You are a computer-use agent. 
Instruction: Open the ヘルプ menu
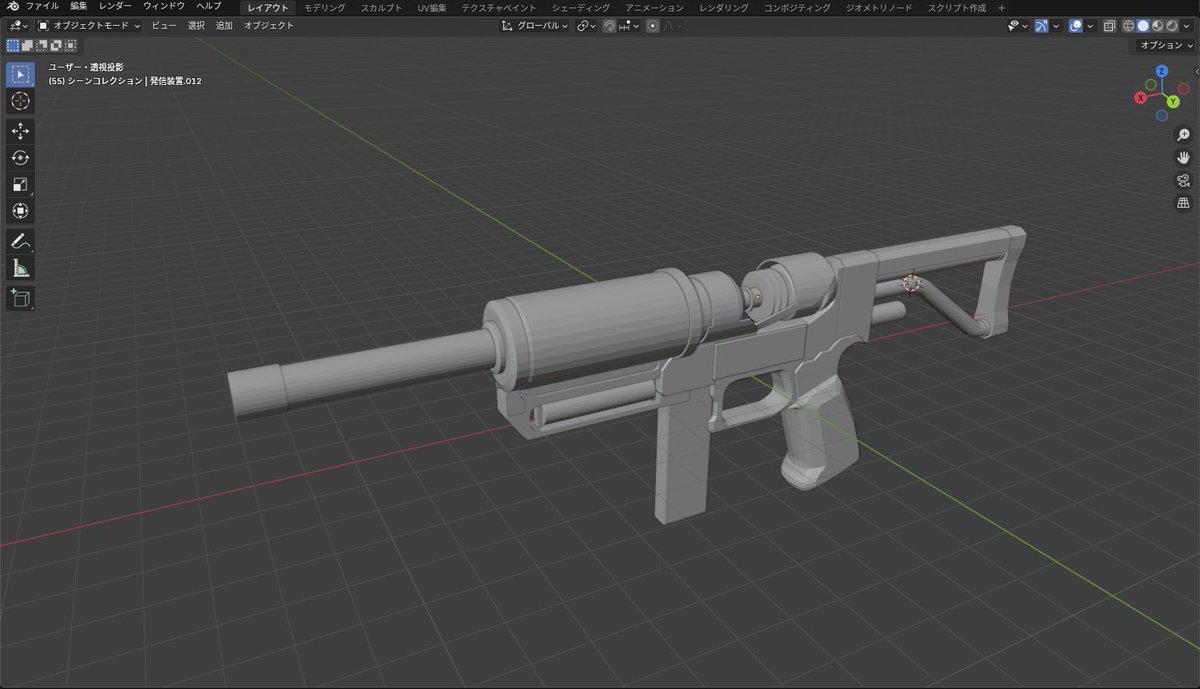[208, 7]
